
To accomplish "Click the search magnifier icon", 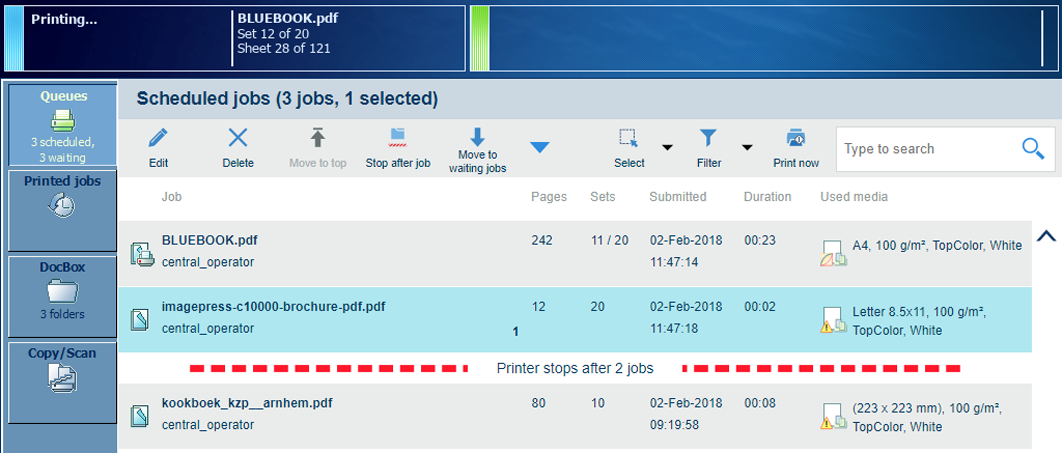I will (1033, 149).
